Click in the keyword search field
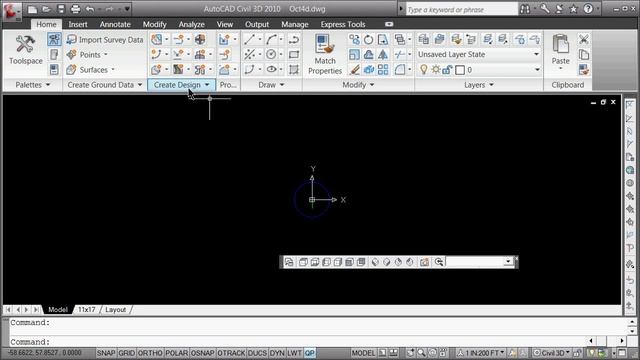This screenshot has height=360, width=640. (461, 9)
